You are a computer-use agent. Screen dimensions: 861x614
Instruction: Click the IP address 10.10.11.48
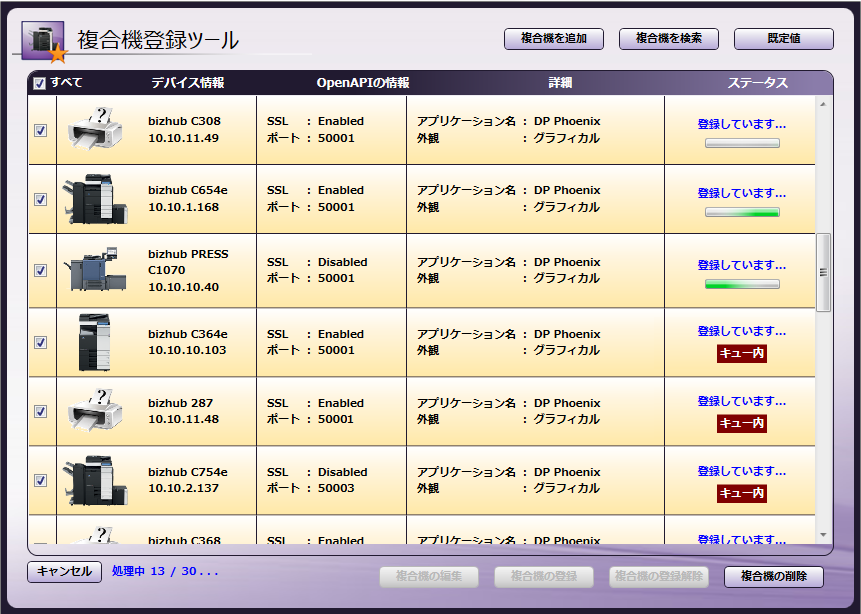183,419
